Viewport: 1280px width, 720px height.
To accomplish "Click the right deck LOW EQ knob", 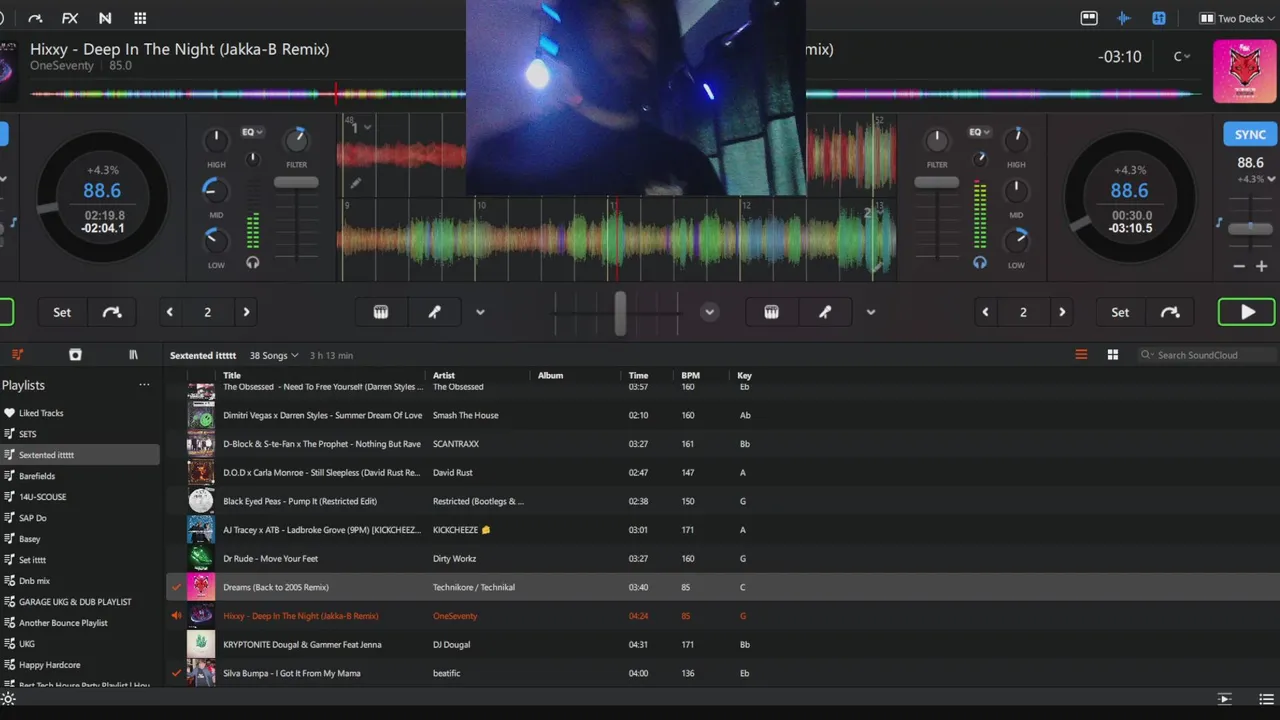I will tap(1016, 240).
